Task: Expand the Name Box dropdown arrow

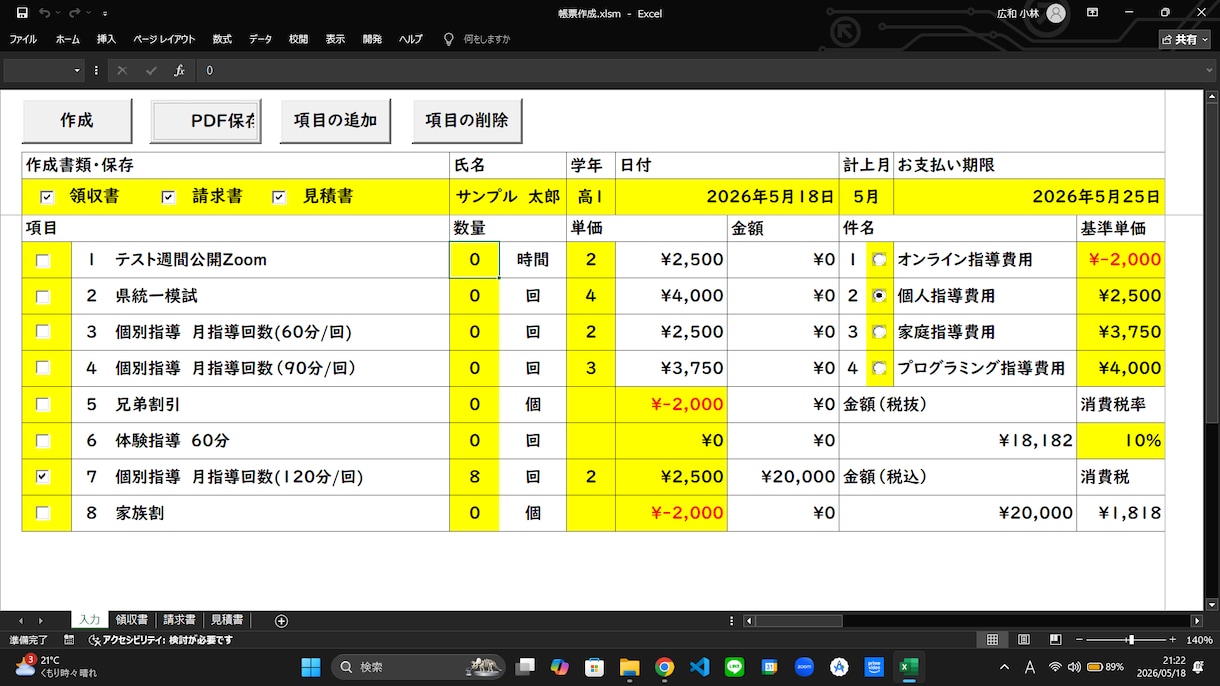Action: point(77,71)
